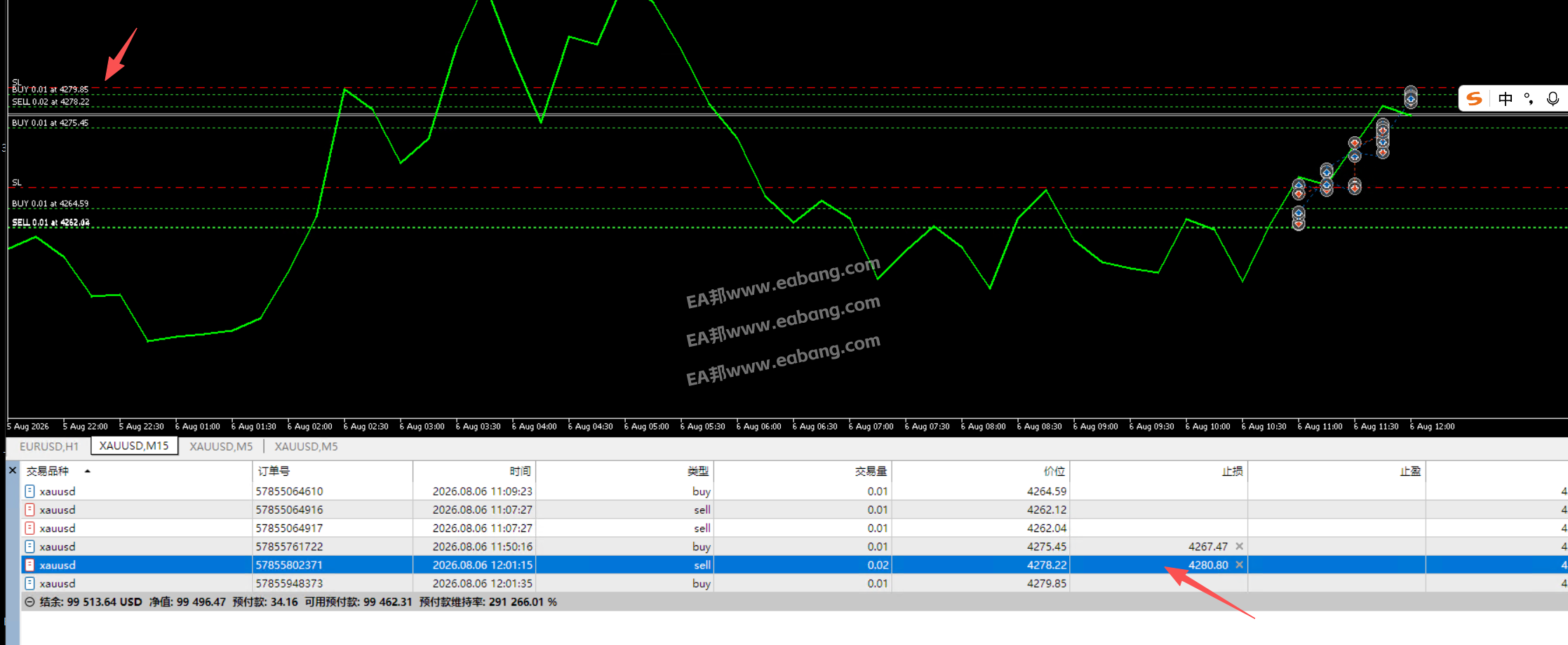Image resolution: width=1568 pixels, height=645 pixels.
Task: Sort by the 交易品种 column header
Action: pyautogui.click(x=48, y=471)
